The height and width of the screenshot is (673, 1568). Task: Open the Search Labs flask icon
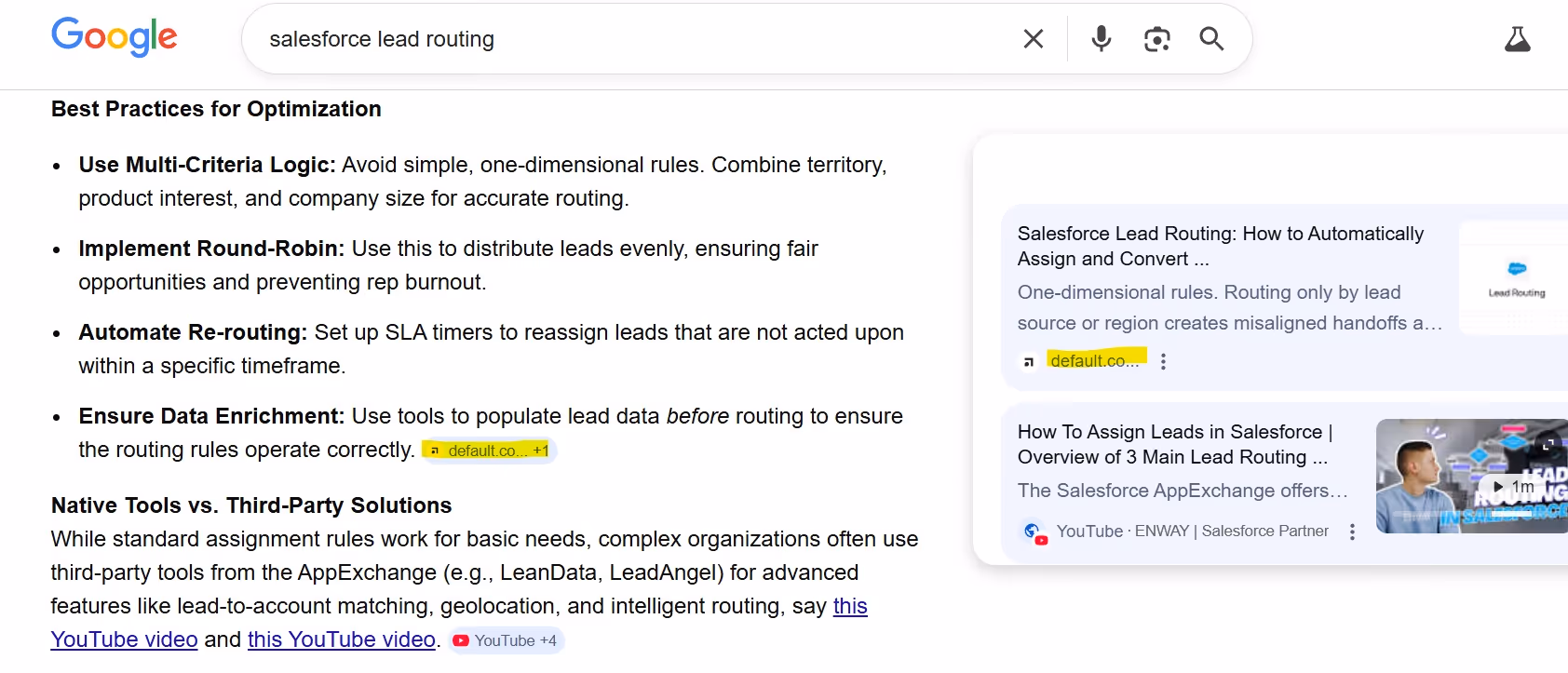point(1518,39)
